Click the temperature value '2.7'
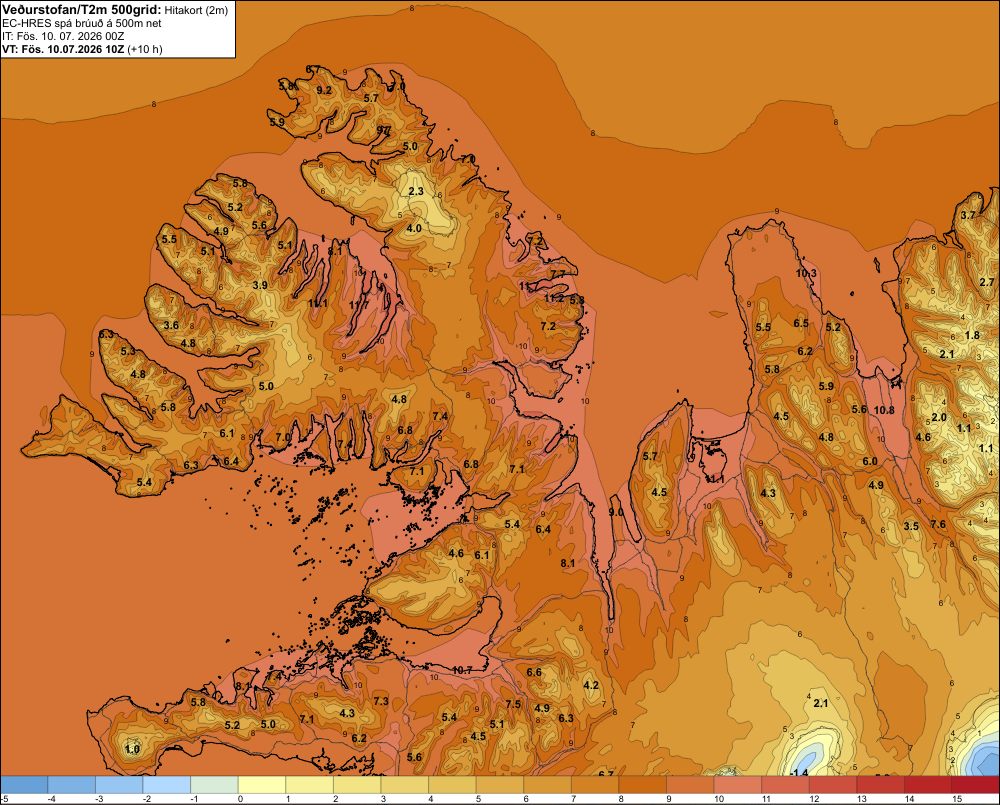The image size is (1000, 805). 987,282
